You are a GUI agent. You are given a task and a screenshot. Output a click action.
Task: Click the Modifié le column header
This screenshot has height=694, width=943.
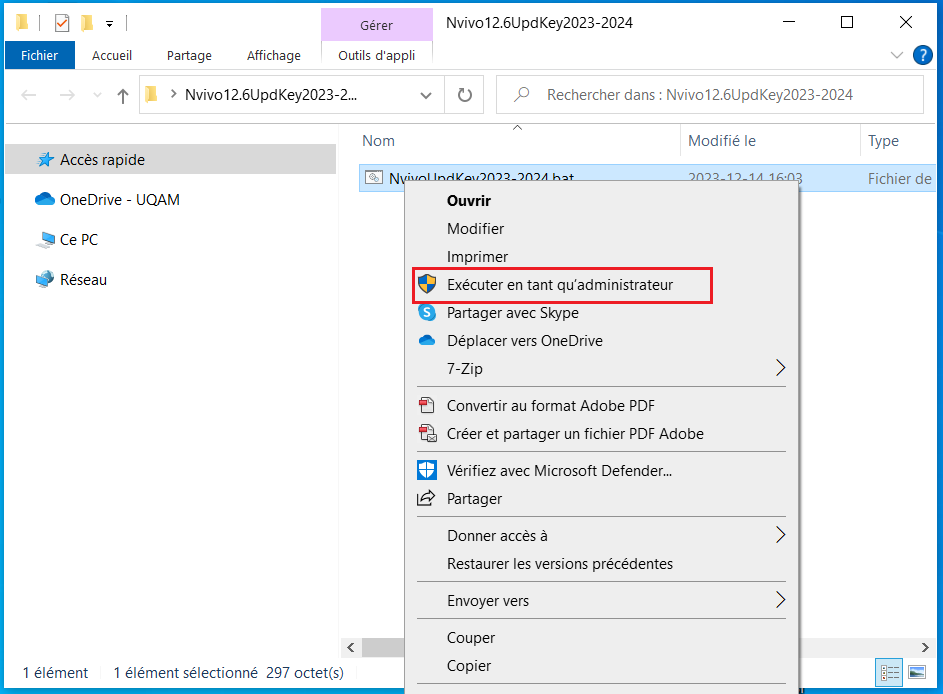tap(722, 141)
